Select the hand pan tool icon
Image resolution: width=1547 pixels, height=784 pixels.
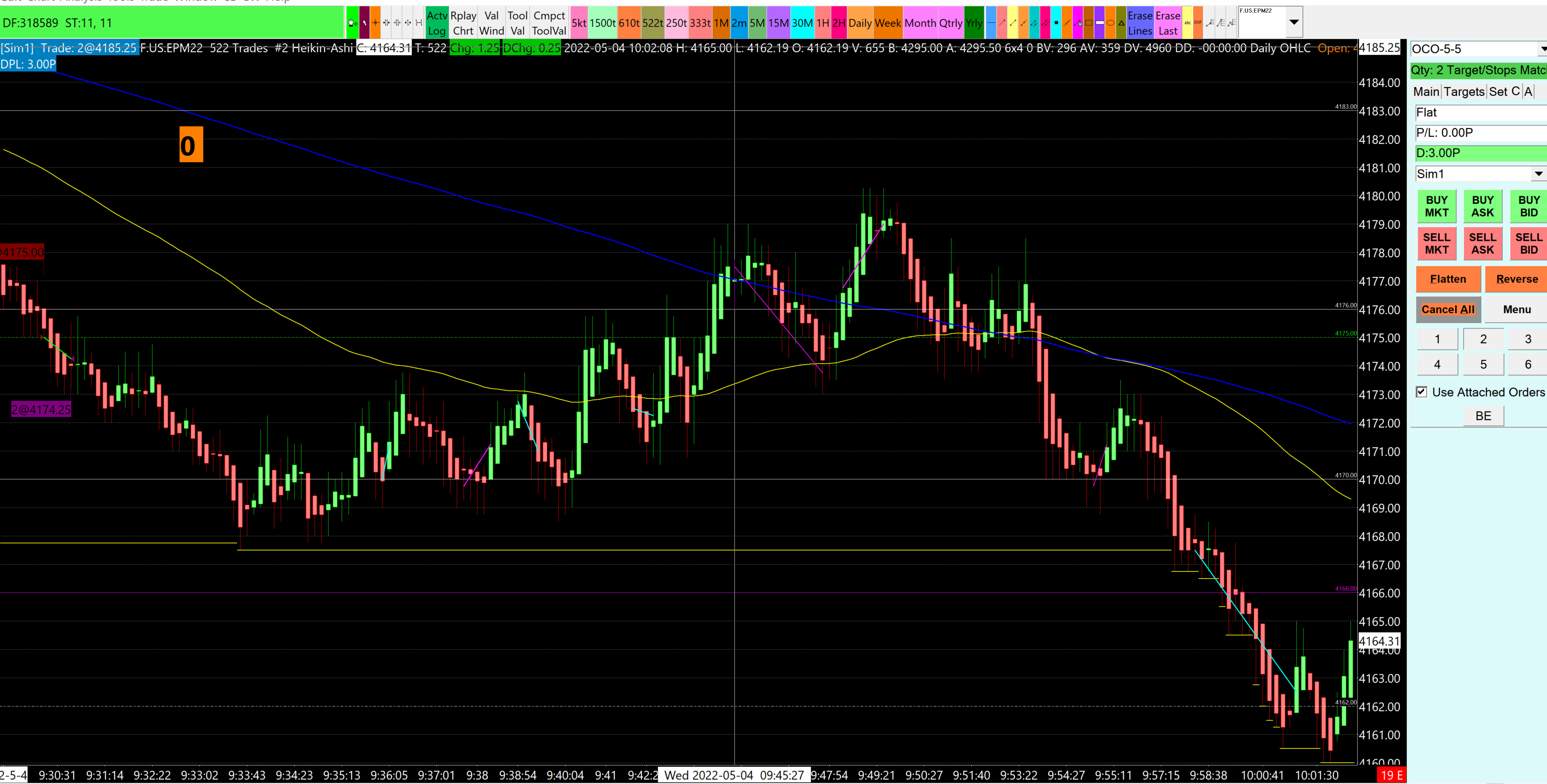(x=352, y=23)
